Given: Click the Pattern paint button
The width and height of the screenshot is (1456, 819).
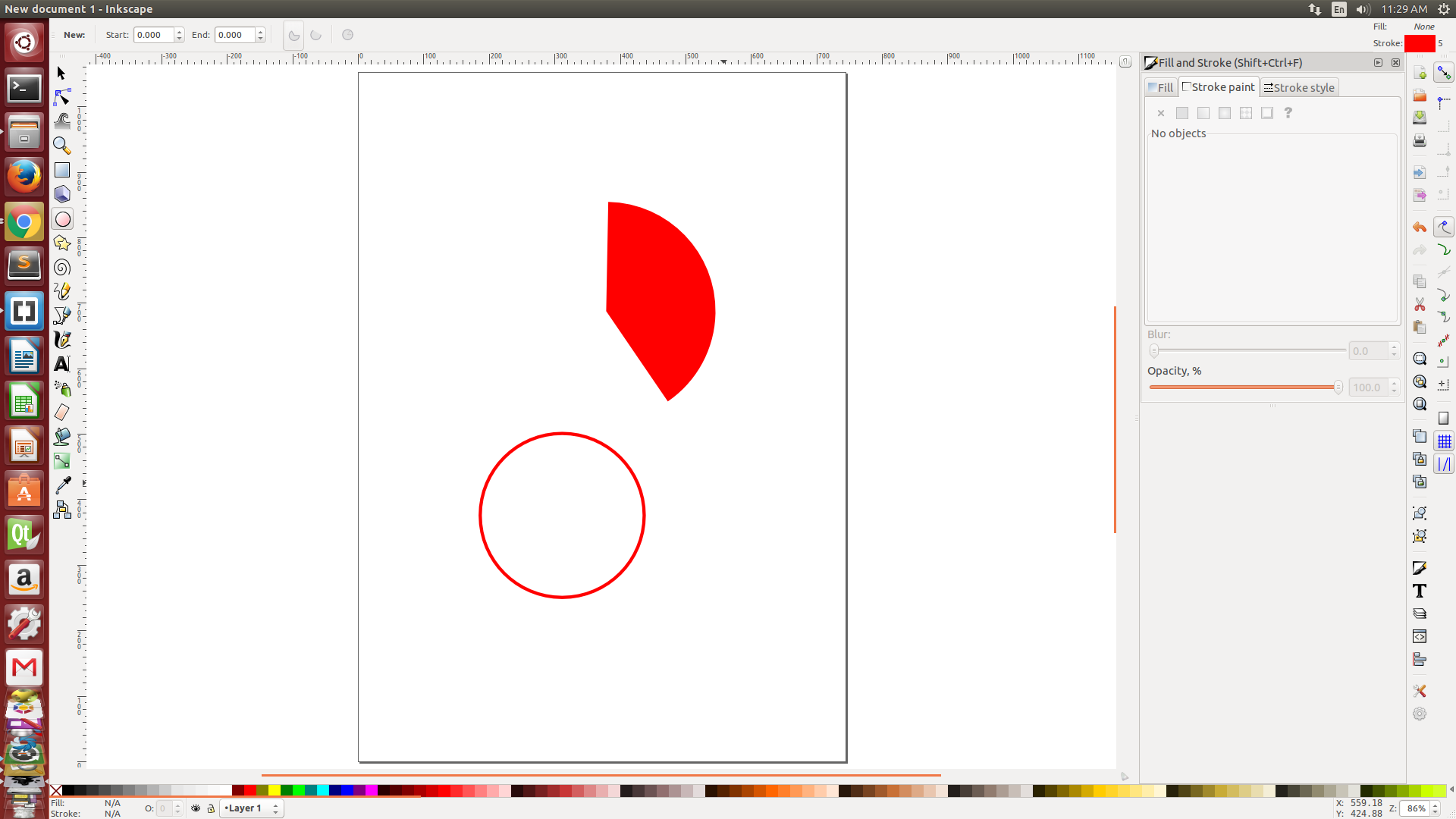Looking at the screenshot, I should (1245, 113).
